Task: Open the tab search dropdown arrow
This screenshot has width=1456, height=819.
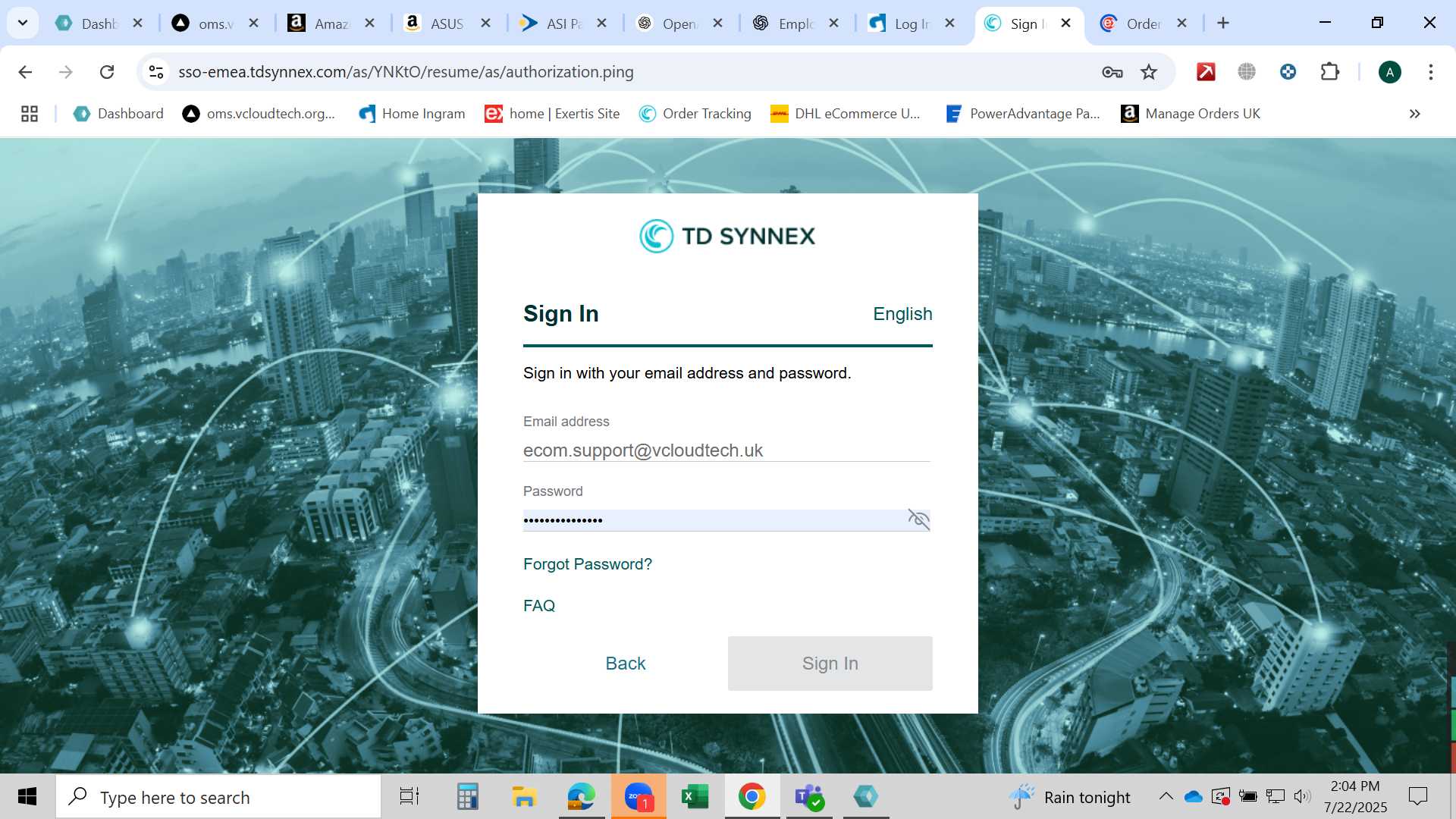Action: pos(23,23)
